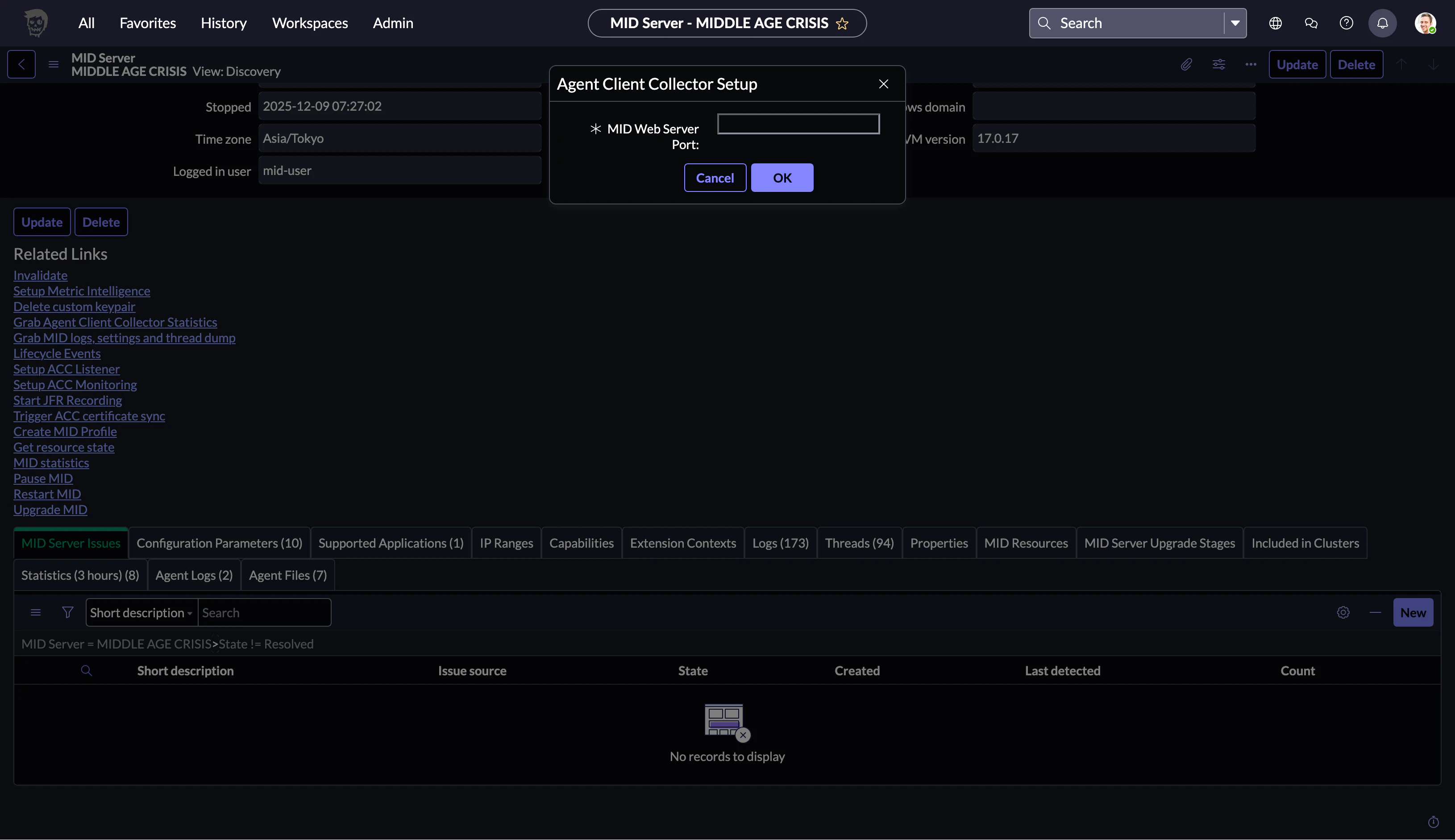Open the Lifecycle Events link

[x=57, y=353]
